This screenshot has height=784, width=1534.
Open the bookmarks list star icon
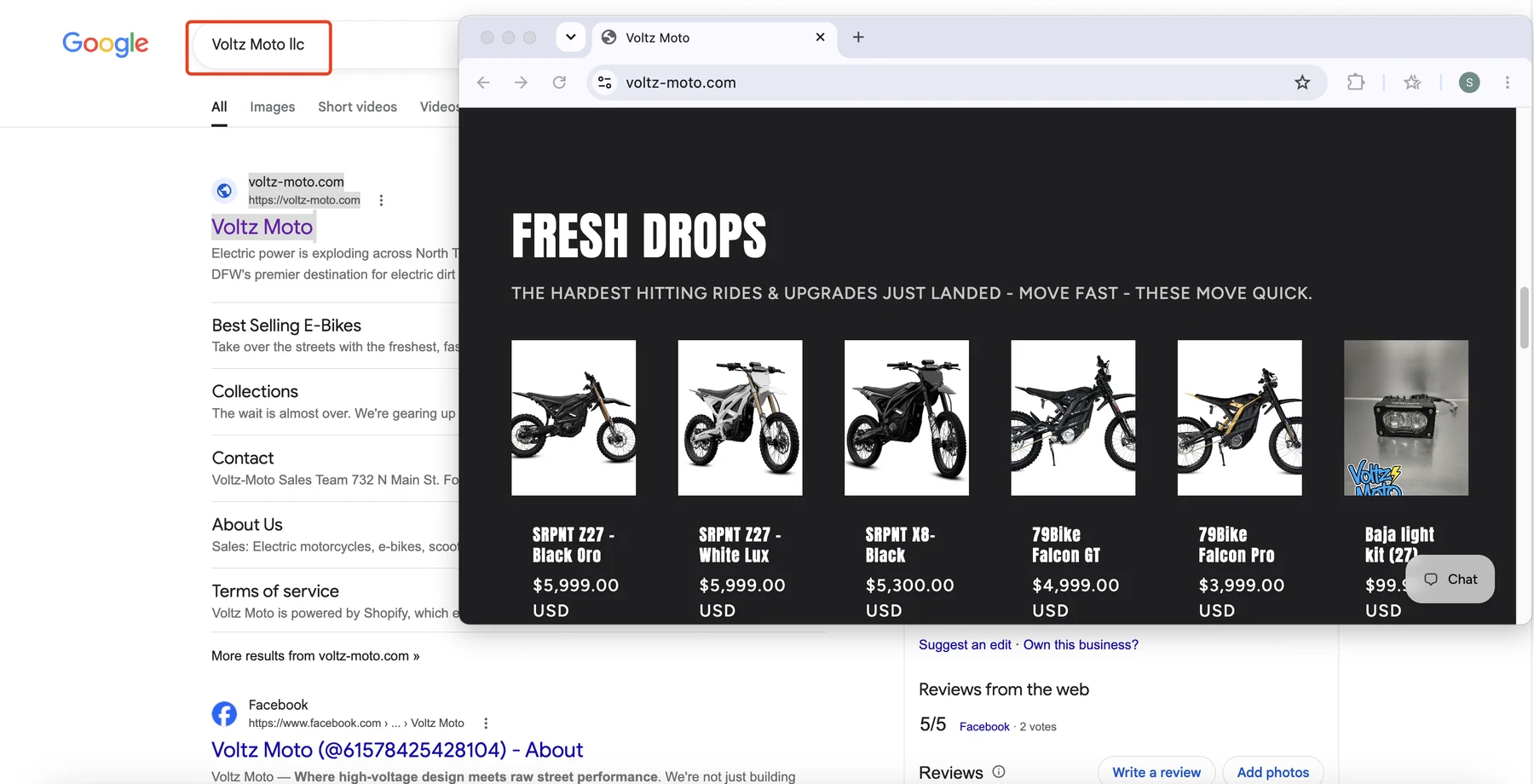[x=1412, y=83]
